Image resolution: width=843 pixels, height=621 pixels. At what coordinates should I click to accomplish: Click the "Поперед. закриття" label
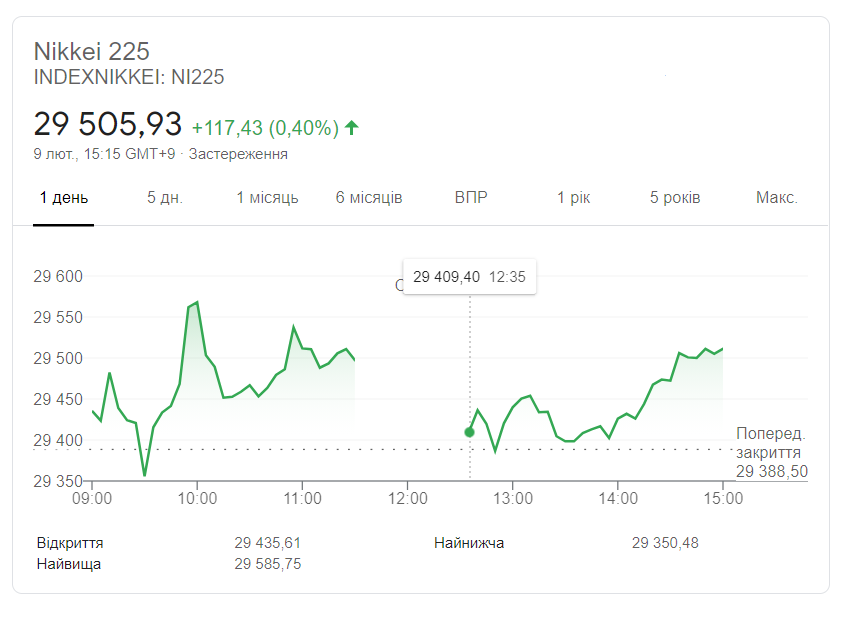click(770, 443)
